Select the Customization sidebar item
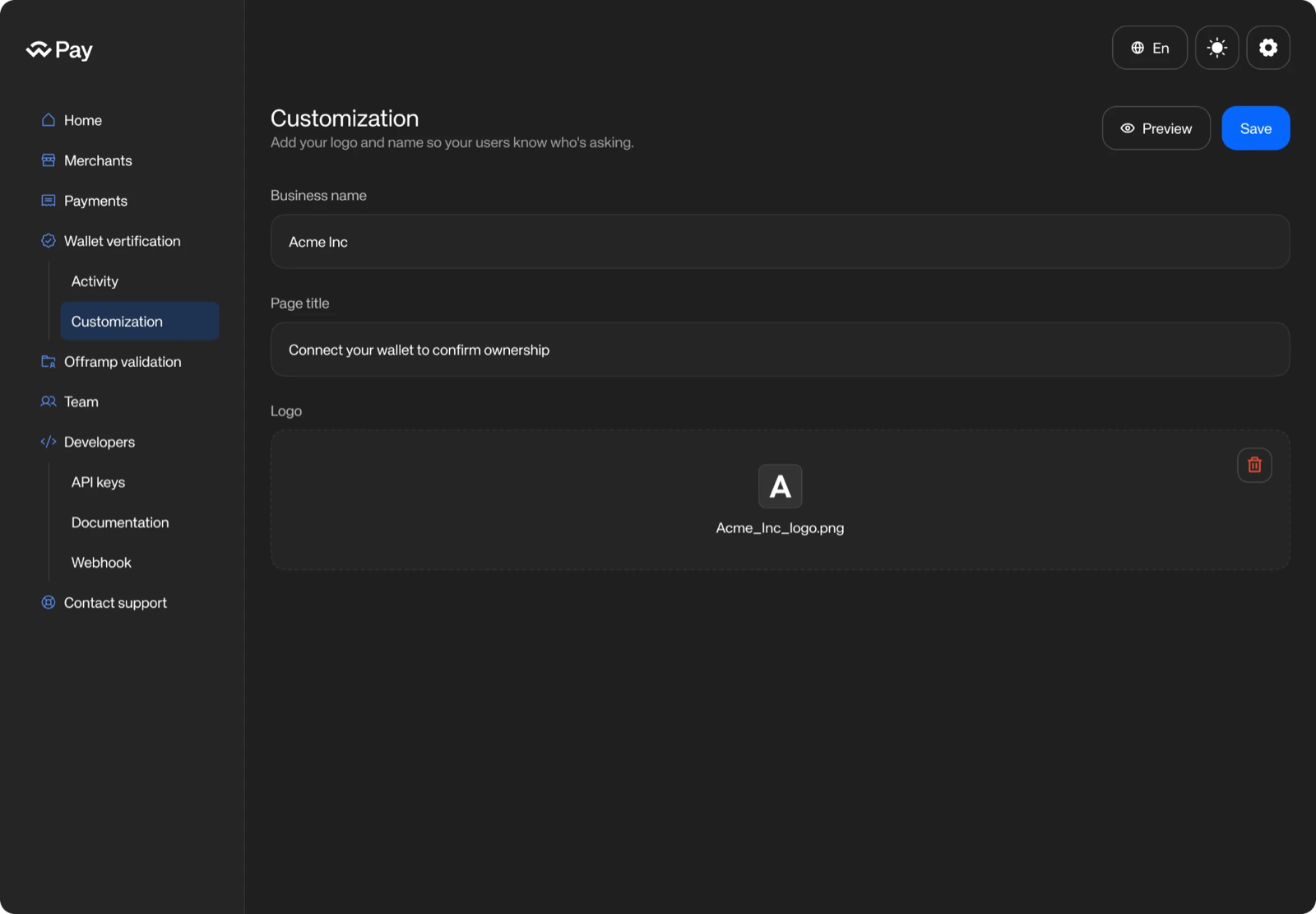This screenshot has height=914, width=1316. tap(140, 322)
